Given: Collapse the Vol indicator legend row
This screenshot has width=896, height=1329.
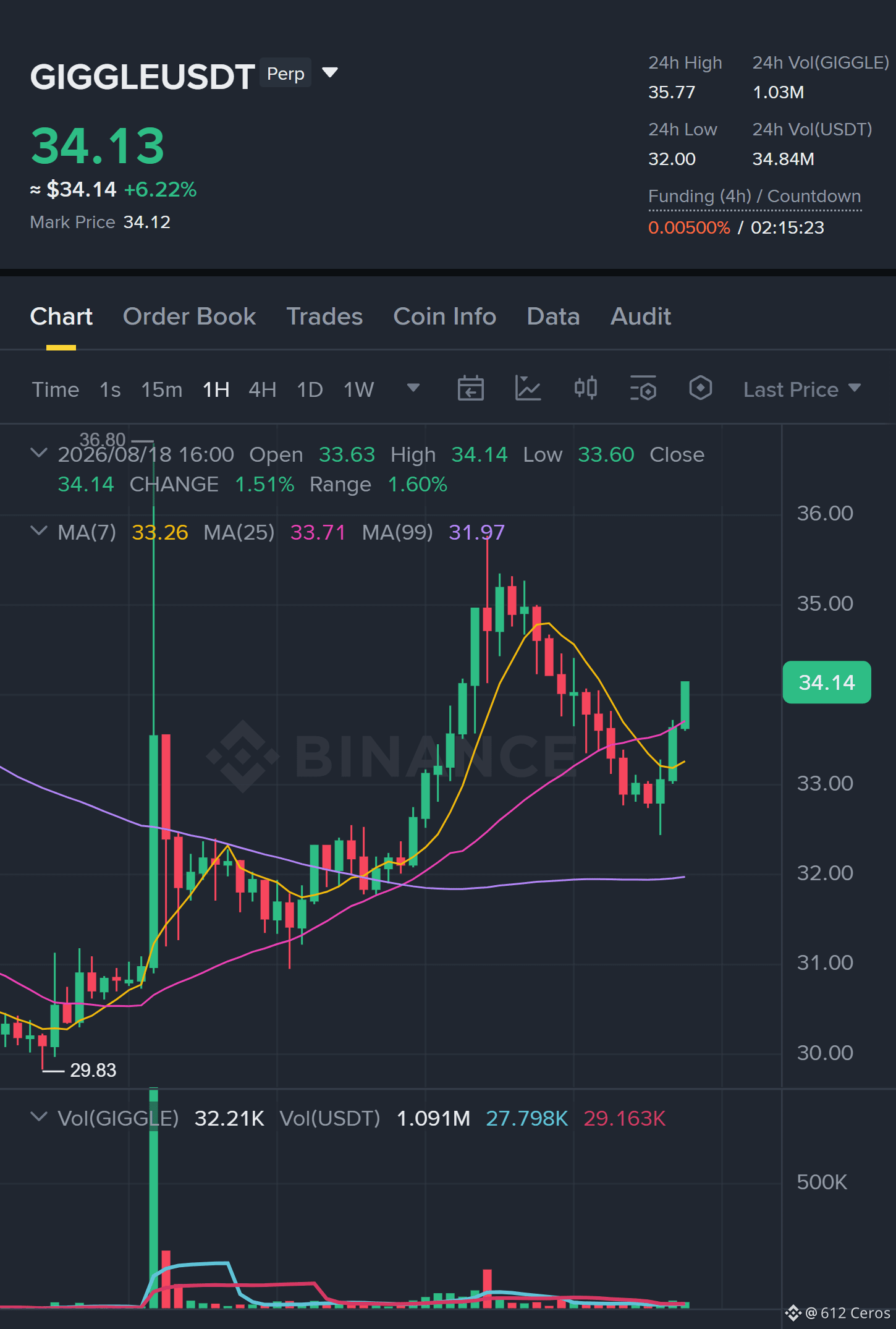Looking at the screenshot, I should pos(38,1117).
